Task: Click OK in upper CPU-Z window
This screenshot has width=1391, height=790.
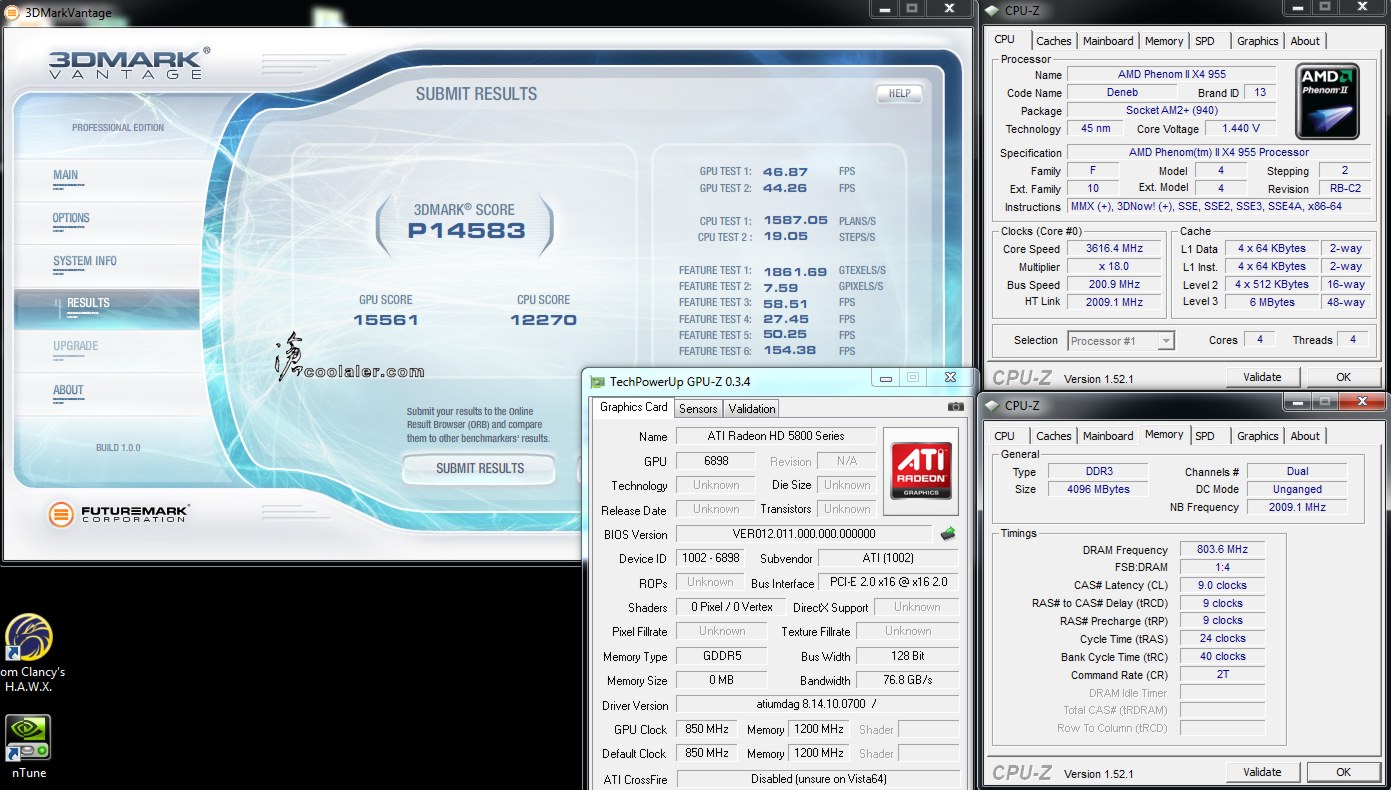Action: 1343,377
